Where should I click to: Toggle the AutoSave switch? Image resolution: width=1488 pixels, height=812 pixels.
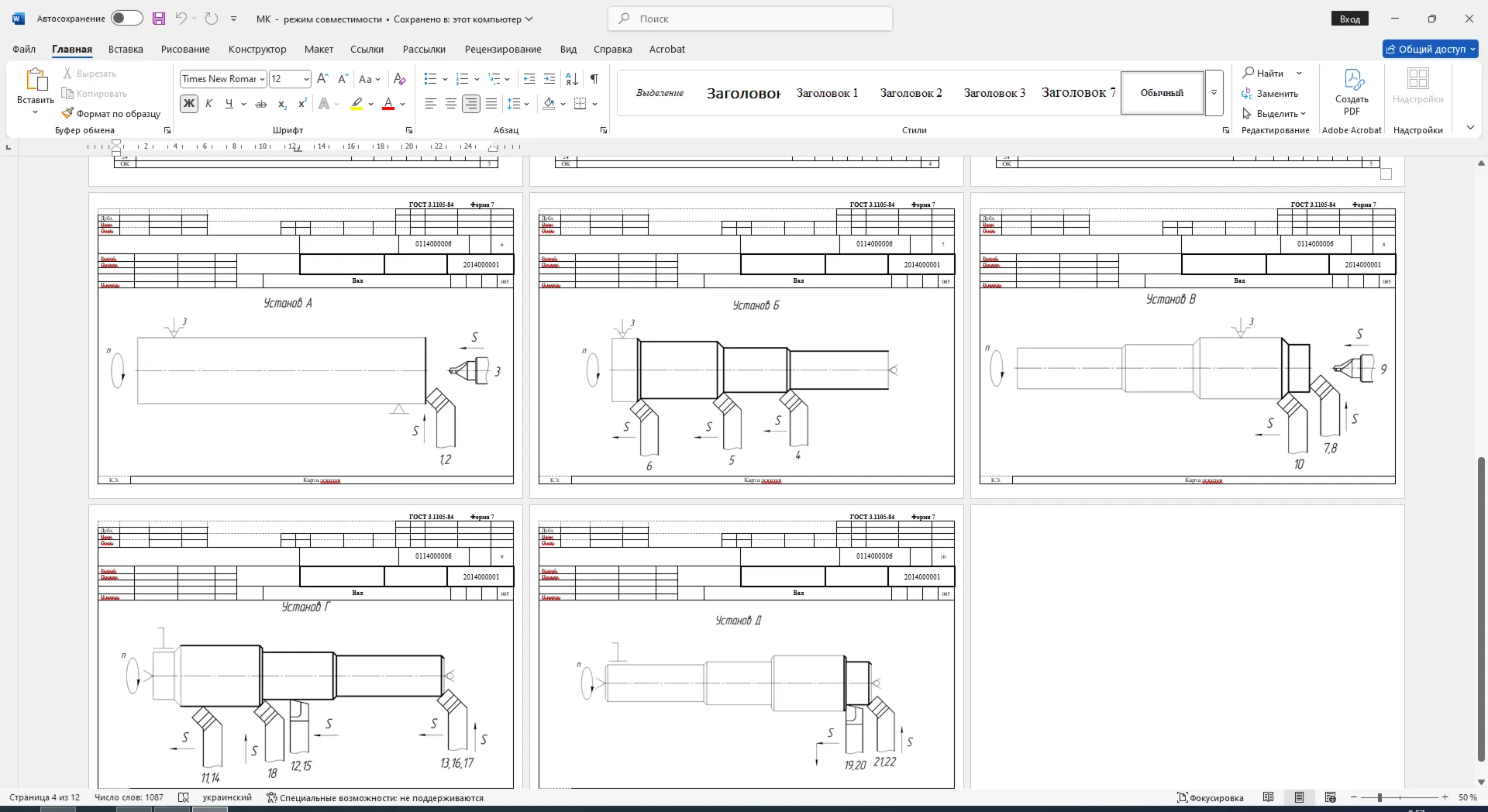point(126,19)
